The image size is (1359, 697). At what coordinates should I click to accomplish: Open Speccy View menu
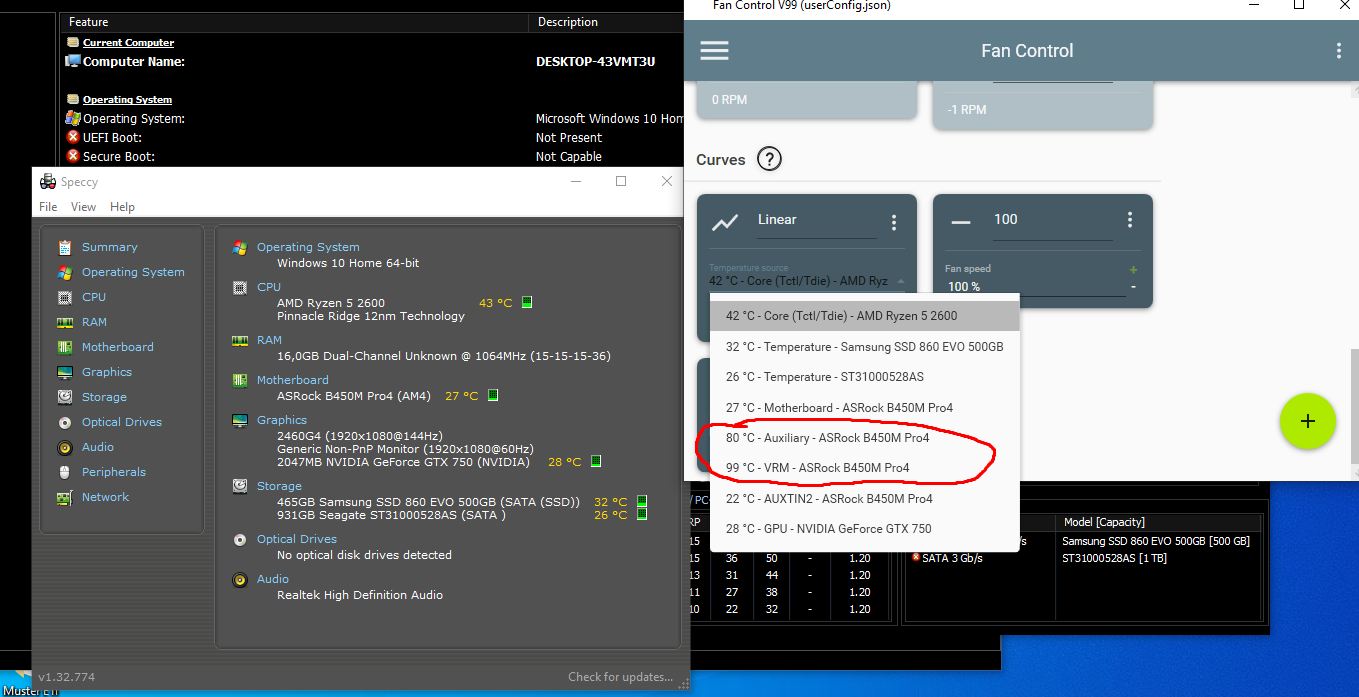pos(84,207)
